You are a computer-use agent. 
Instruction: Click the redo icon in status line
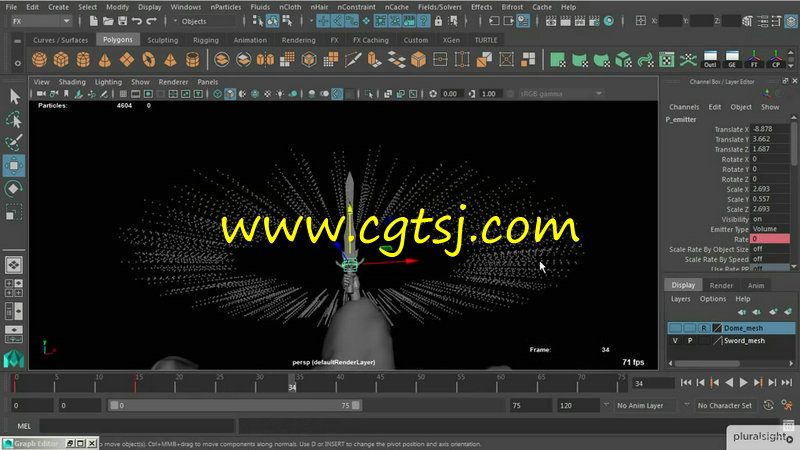click(x=152, y=21)
